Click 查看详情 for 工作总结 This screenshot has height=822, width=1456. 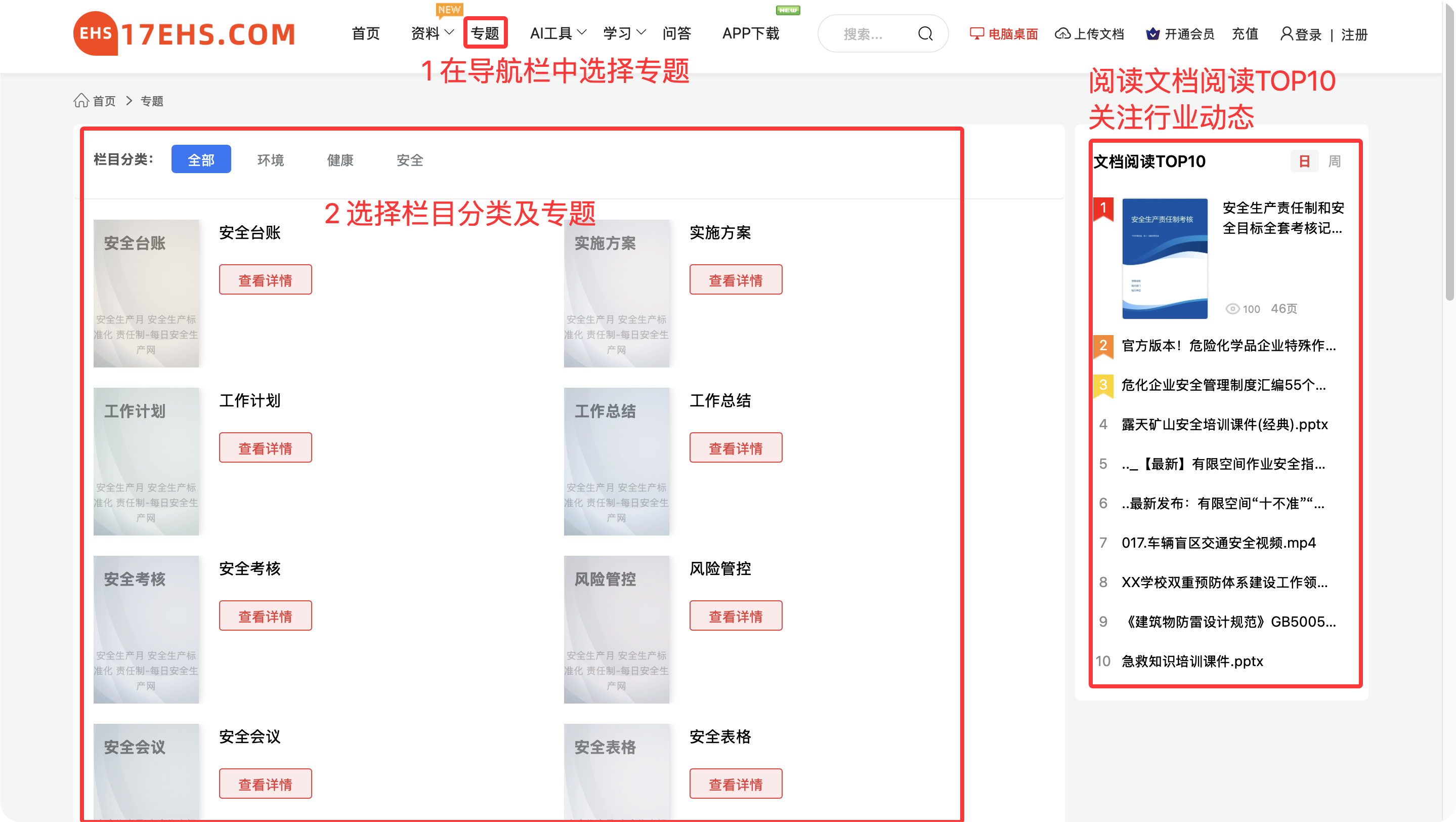pyautogui.click(x=736, y=448)
